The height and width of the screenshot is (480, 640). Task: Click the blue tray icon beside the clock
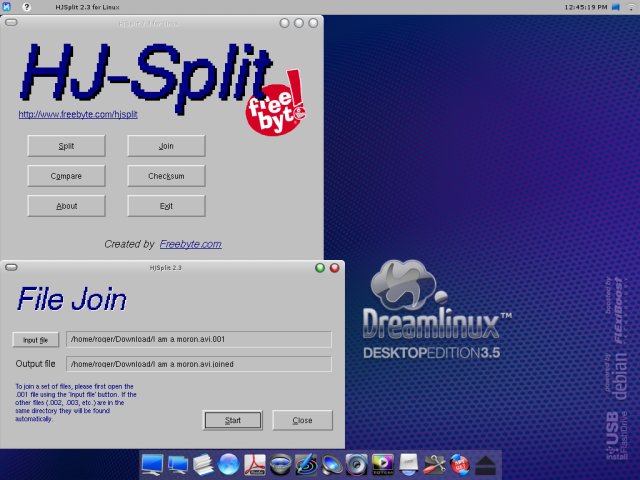pyautogui.click(x=616, y=7)
